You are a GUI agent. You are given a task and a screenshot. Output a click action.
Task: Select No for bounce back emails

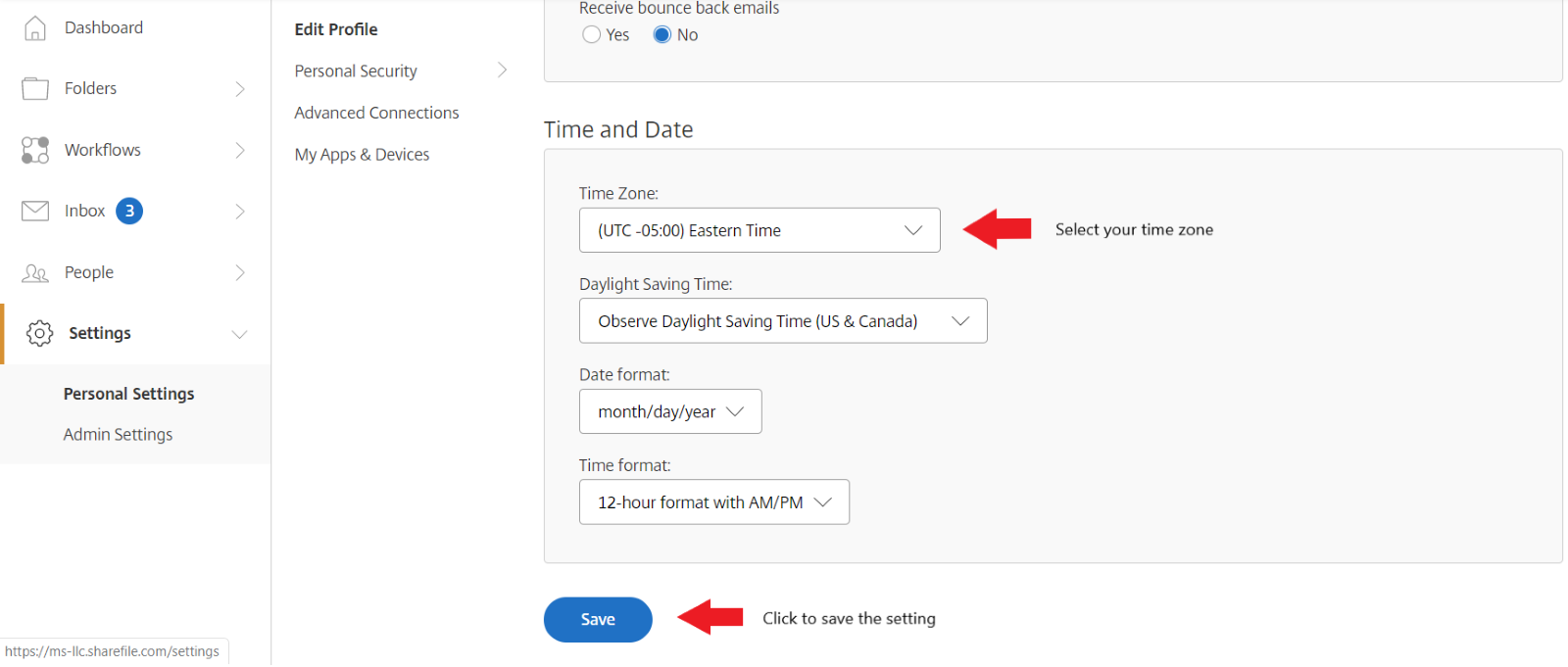[662, 35]
